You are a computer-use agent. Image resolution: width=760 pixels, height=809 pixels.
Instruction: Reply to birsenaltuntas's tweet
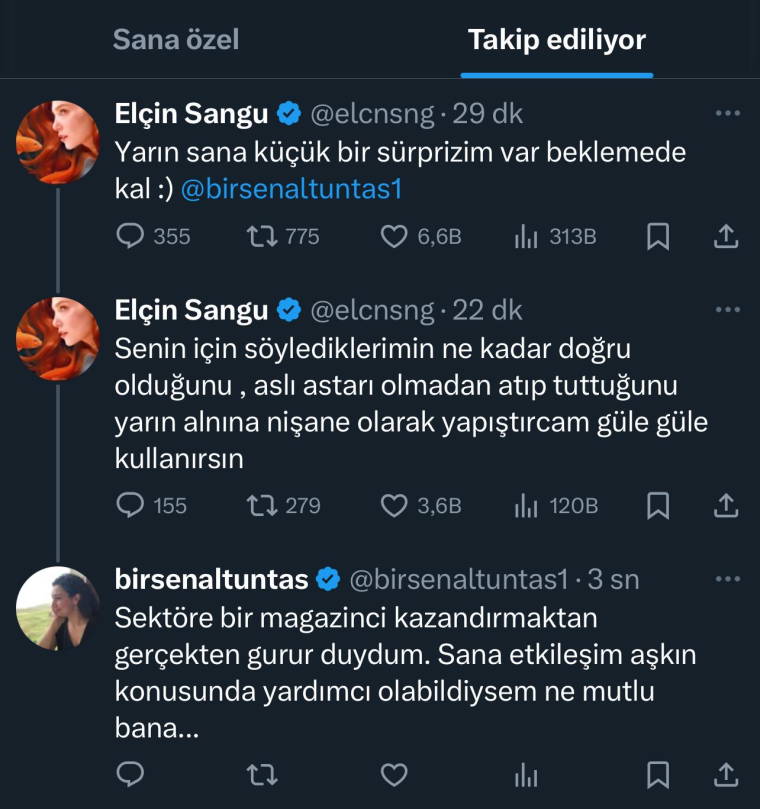coord(132,774)
